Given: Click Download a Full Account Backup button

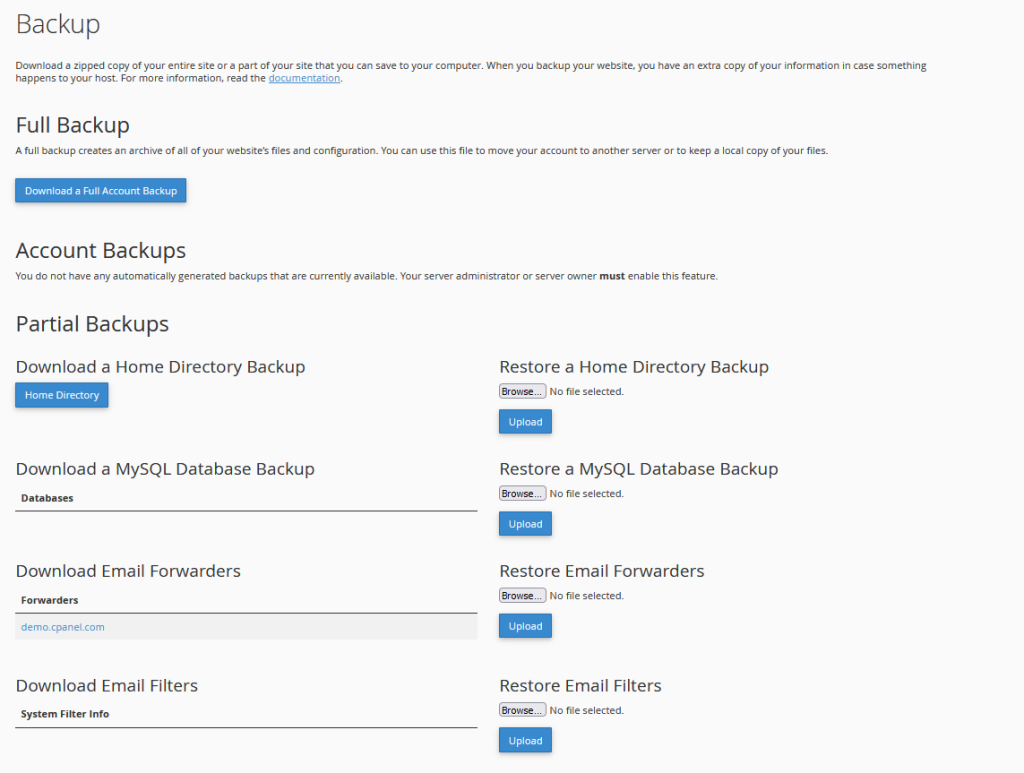Looking at the screenshot, I should 100,191.
